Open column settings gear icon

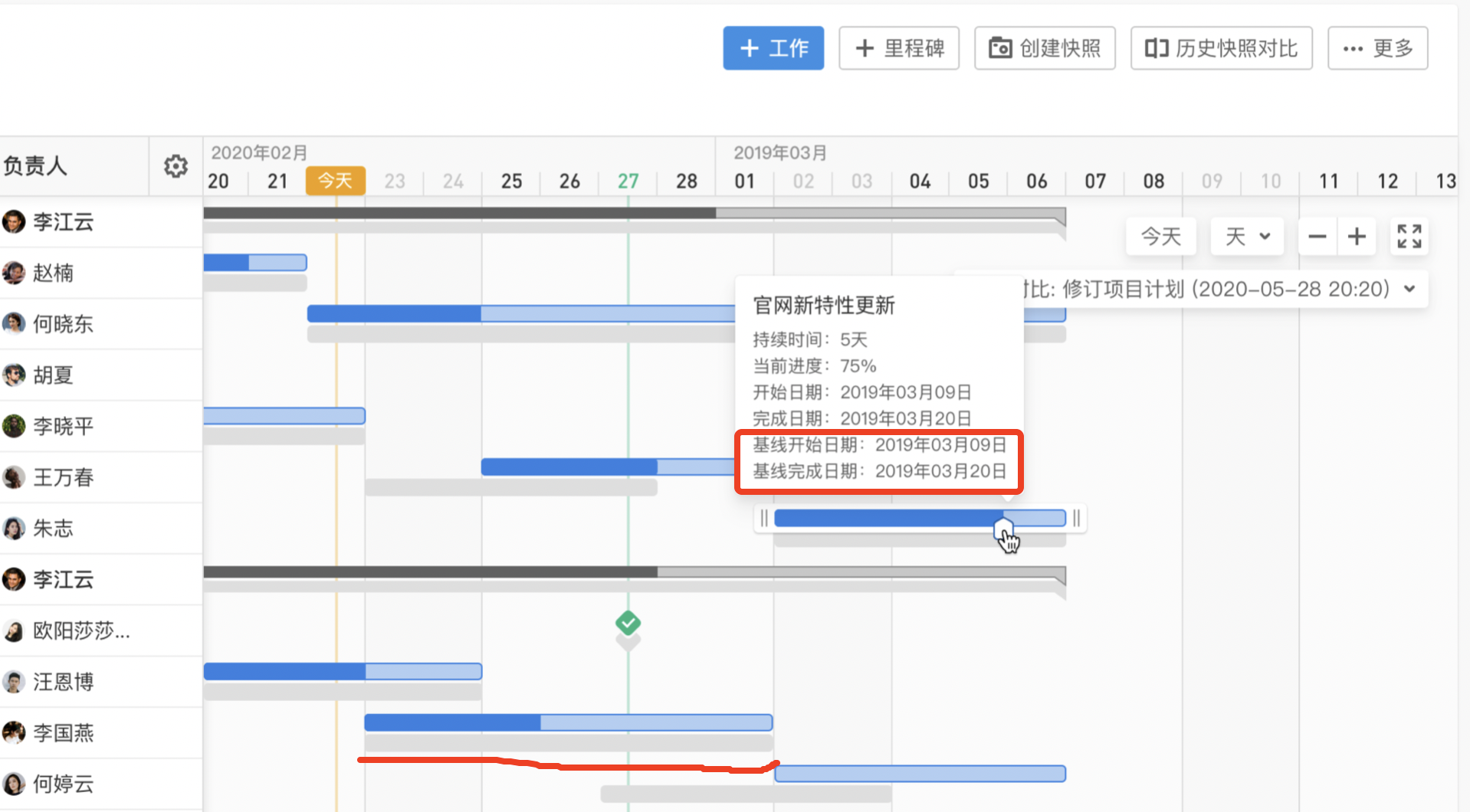click(x=176, y=166)
